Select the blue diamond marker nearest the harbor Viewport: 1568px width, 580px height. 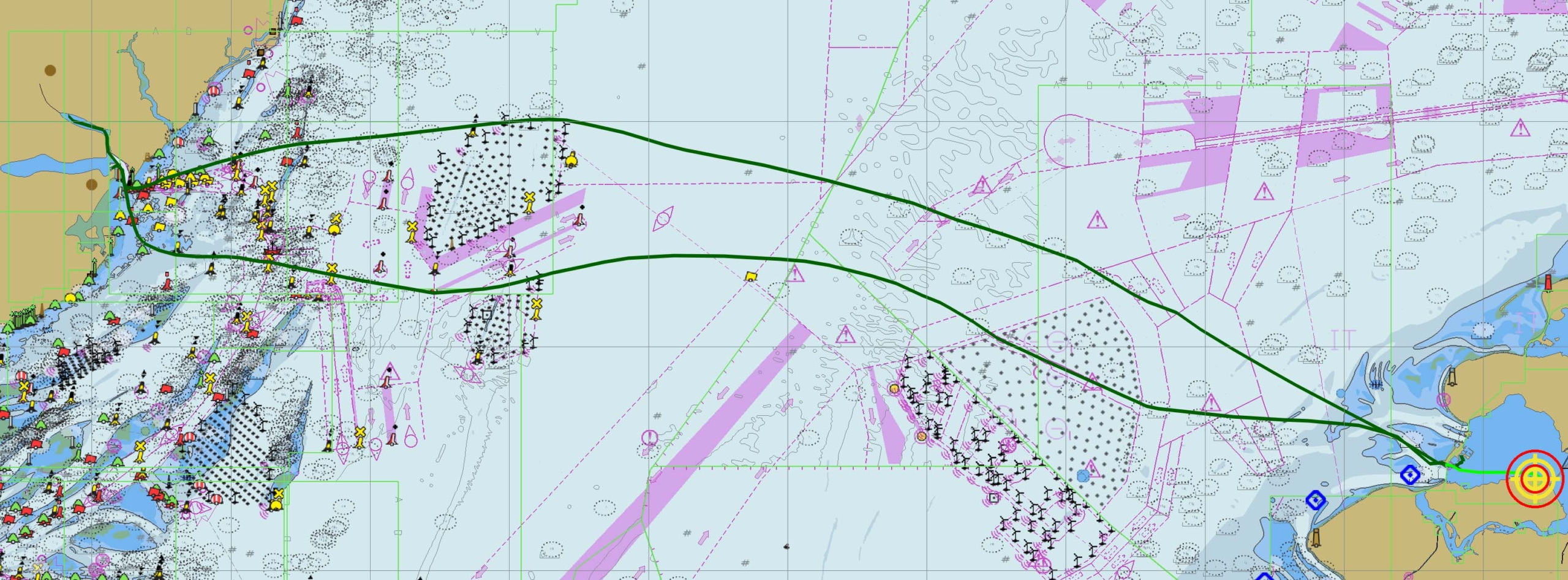point(1411,474)
